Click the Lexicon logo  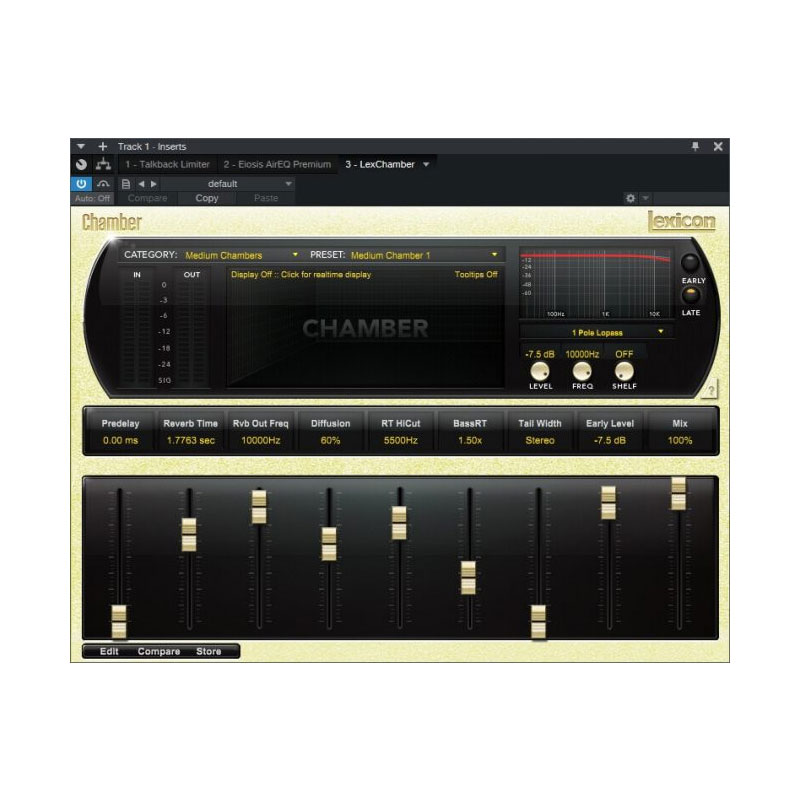click(x=682, y=221)
